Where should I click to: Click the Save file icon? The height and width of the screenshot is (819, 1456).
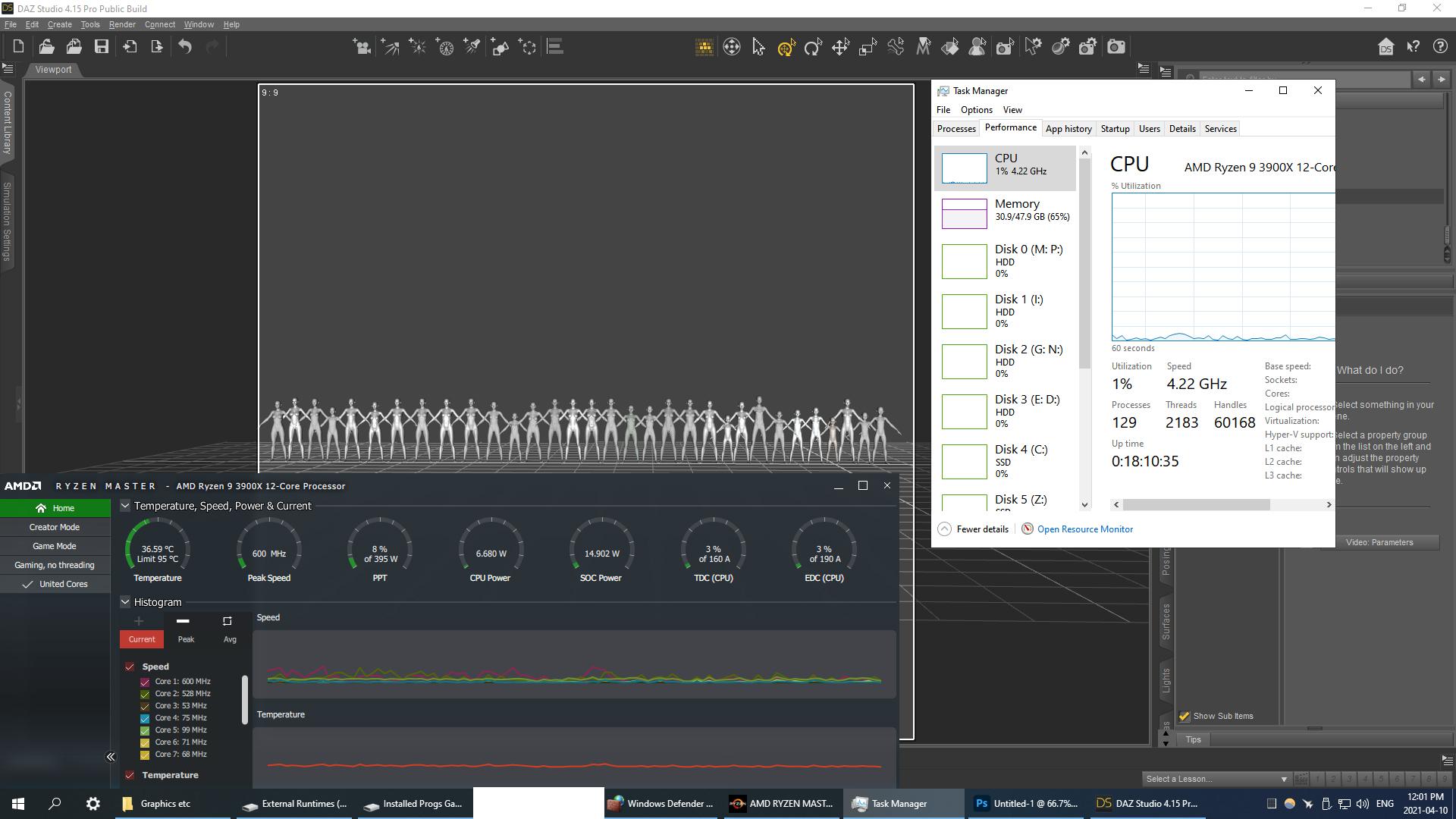[101, 47]
